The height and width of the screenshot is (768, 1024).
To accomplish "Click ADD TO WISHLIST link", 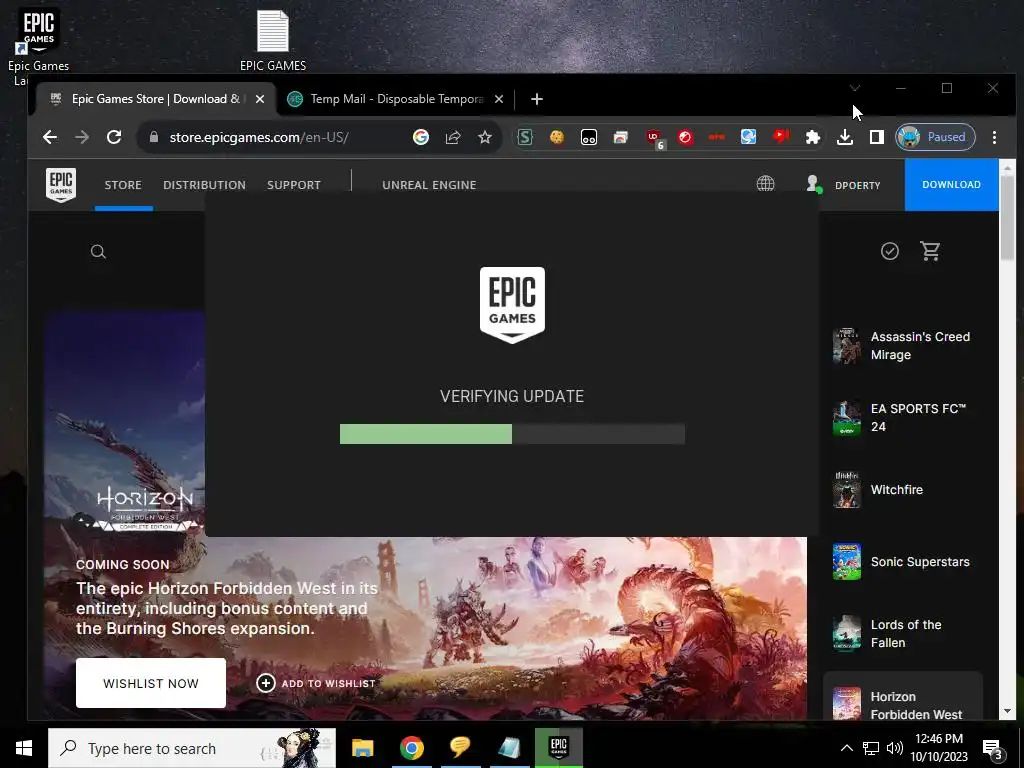I will click(316, 683).
